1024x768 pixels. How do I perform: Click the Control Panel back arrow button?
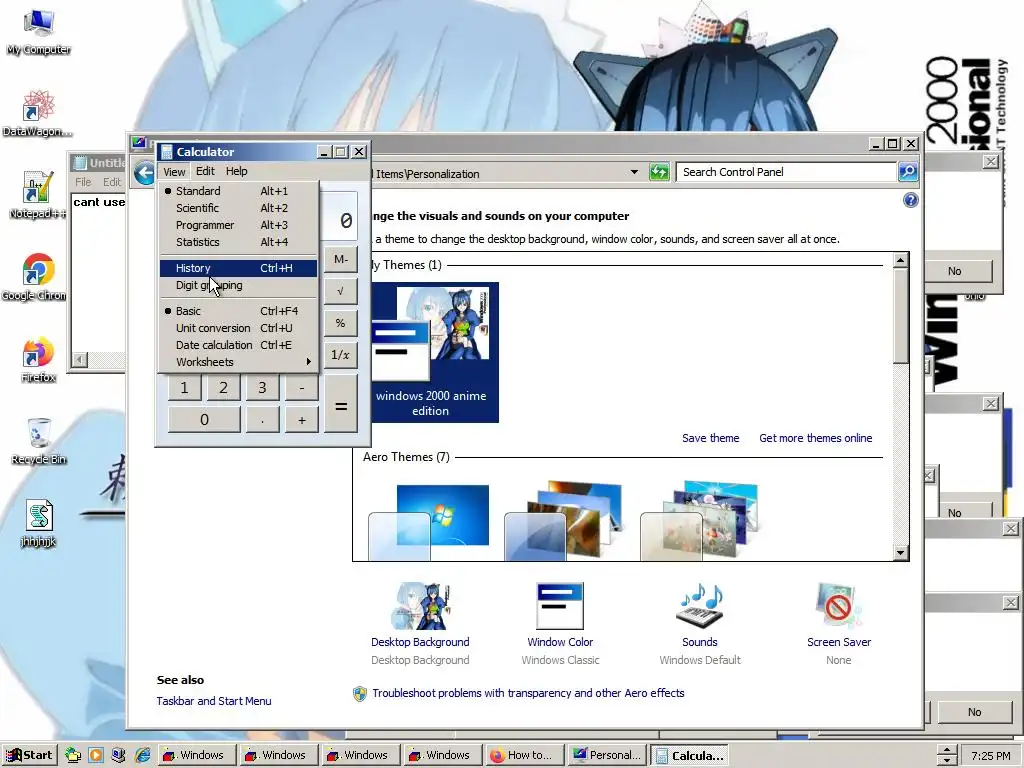[144, 173]
